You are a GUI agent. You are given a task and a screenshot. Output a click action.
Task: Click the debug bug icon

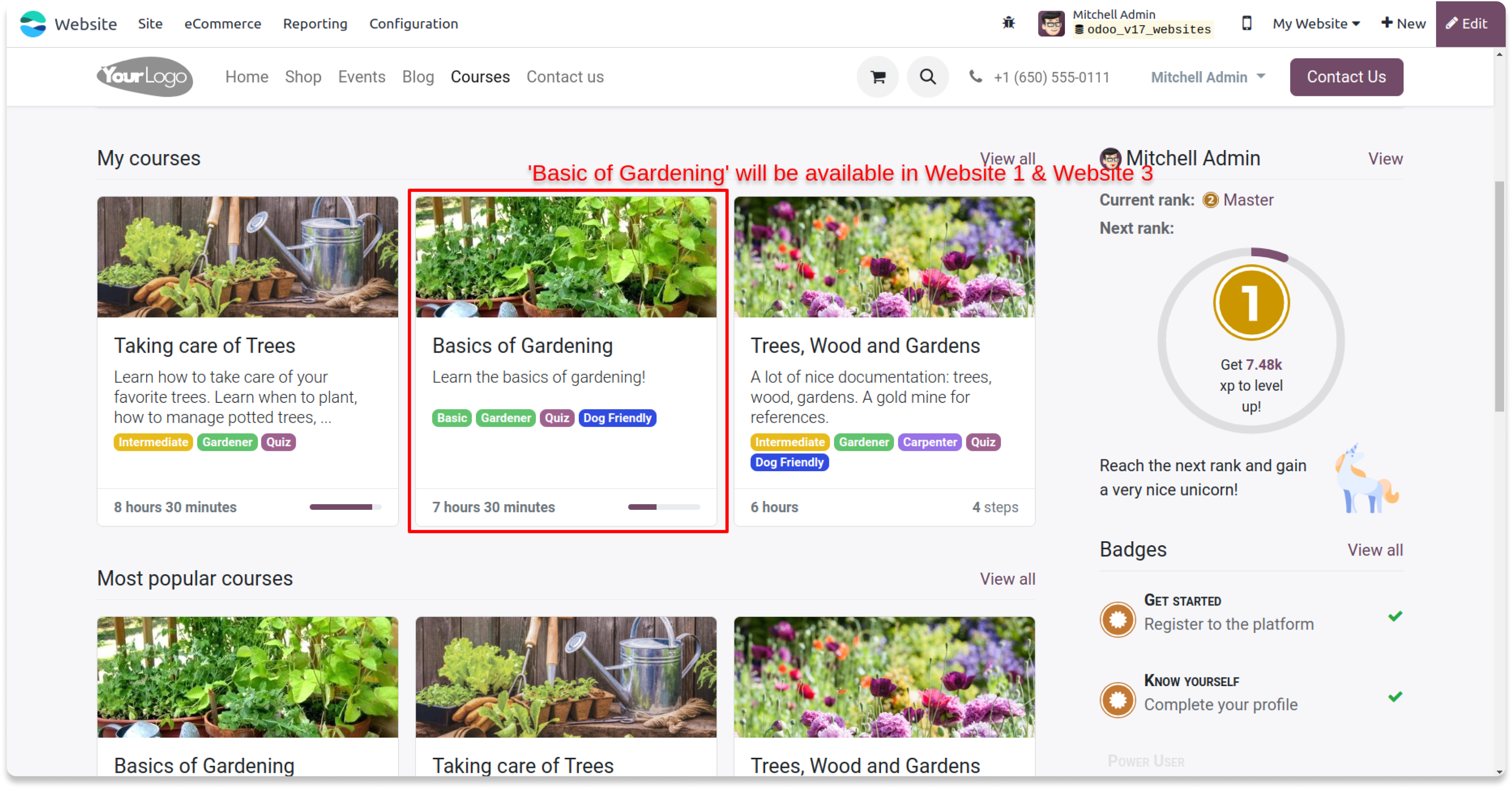pyautogui.click(x=1008, y=23)
